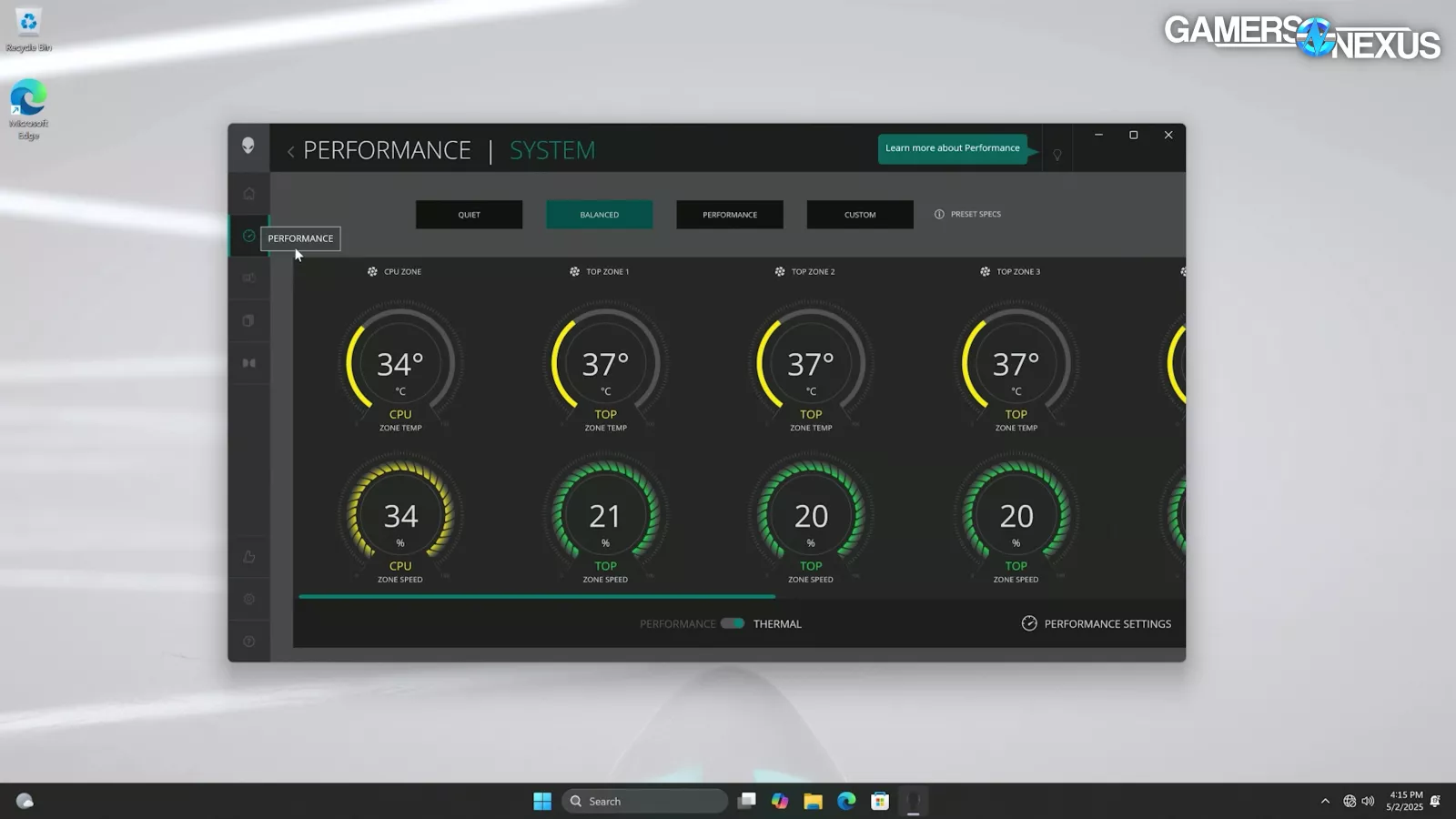Go back using the left chevron
Image resolution: width=1456 pixels, height=819 pixels.
click(x=290, y=151)
